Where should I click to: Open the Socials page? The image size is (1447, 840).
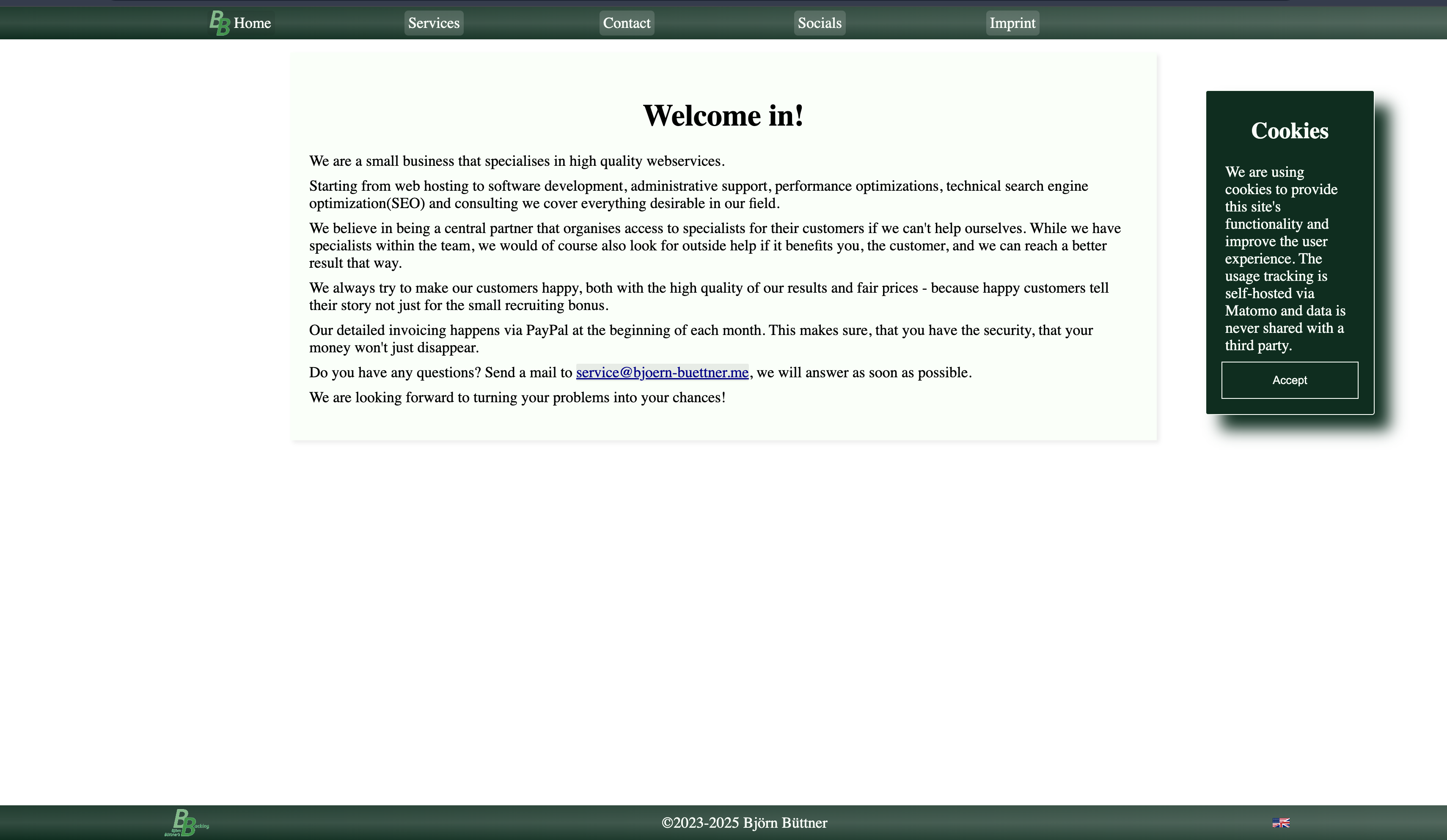(x=820, y=23)
